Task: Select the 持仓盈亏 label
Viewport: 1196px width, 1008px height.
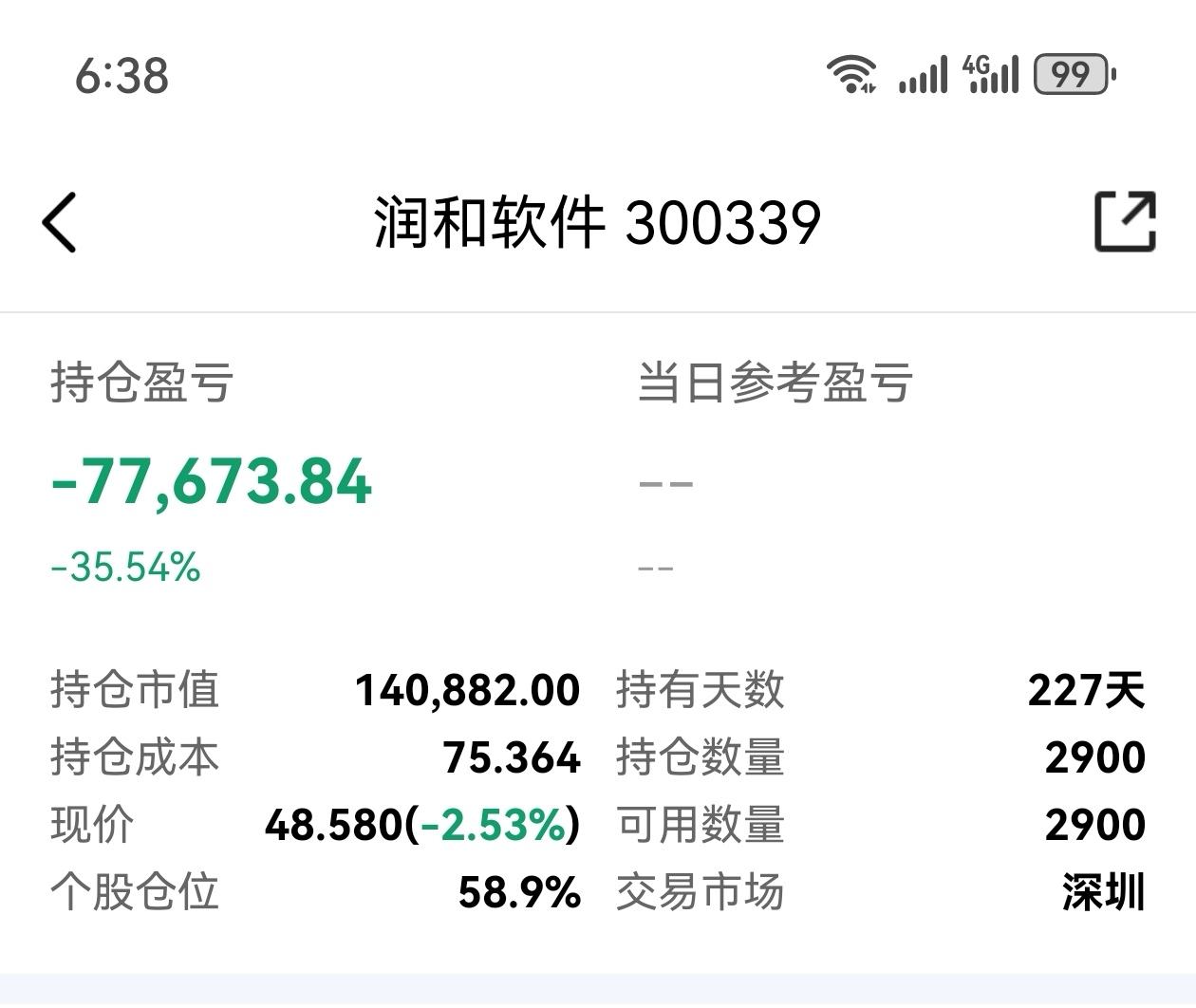Action: tap(141, 383)
